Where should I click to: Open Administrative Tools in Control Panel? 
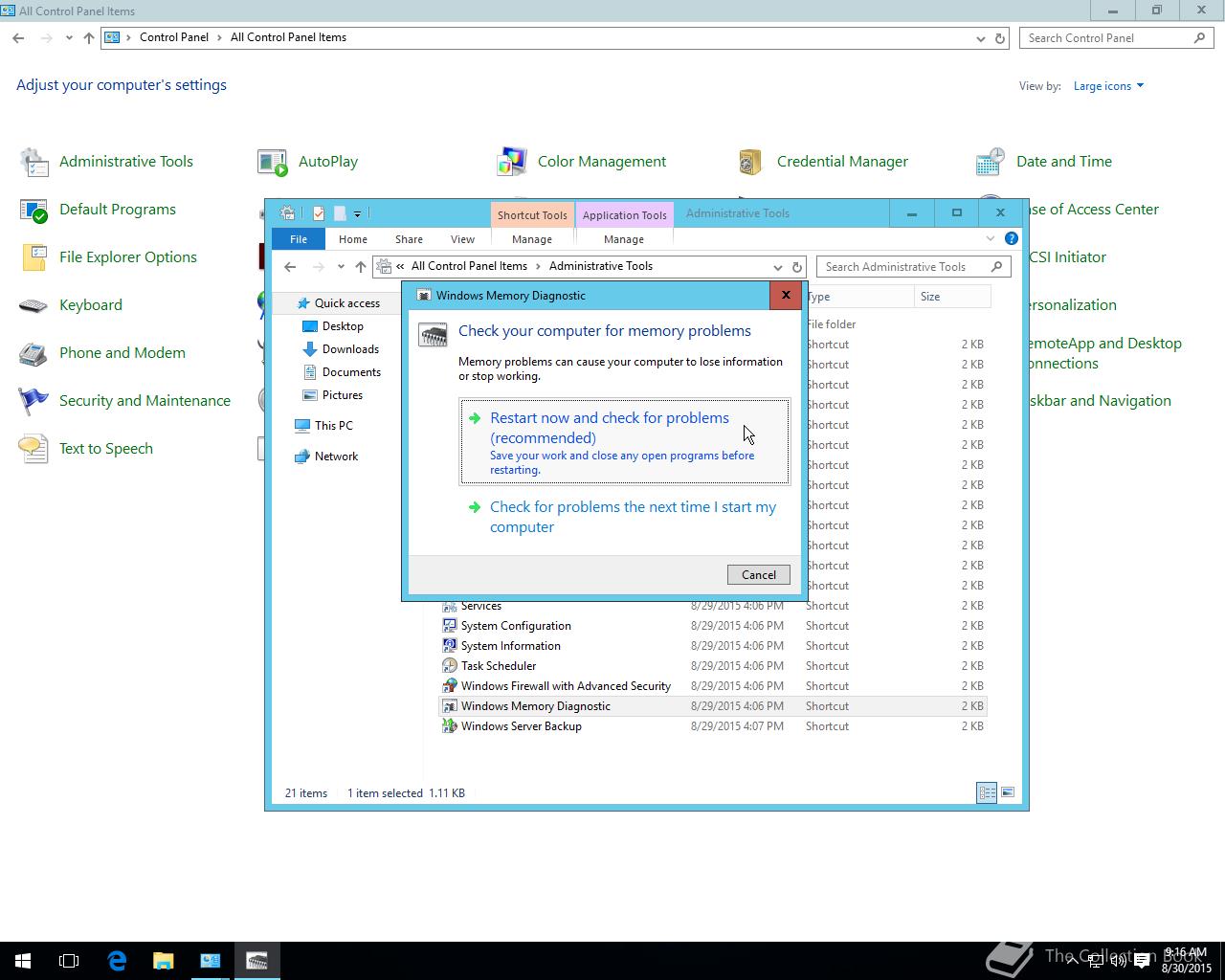tap(107, 162)
